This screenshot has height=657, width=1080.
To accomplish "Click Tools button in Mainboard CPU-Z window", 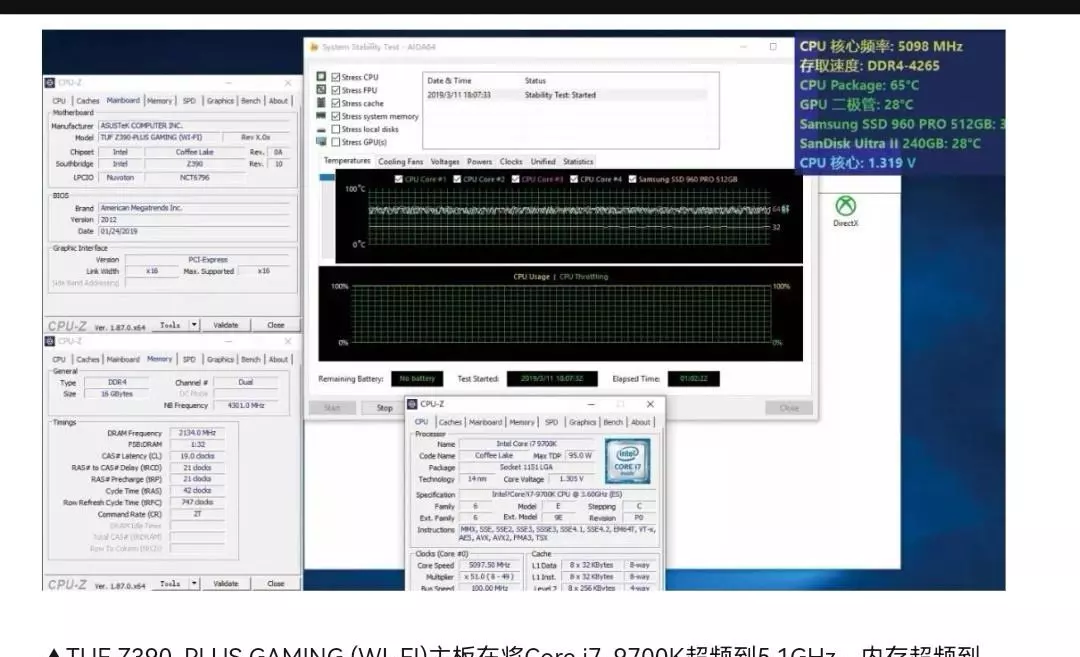I will 170,325.
